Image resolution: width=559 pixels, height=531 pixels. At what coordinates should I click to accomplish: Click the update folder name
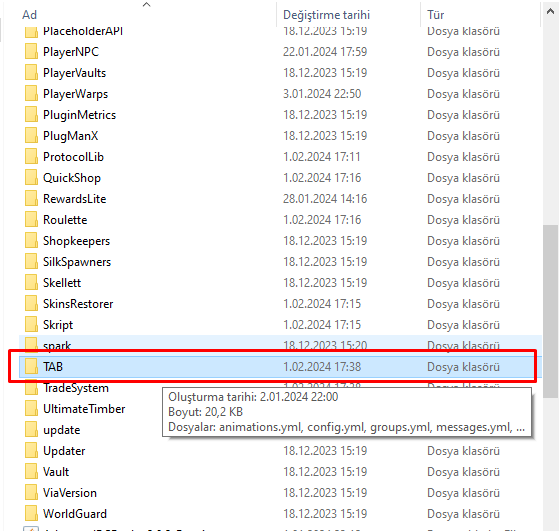(62, 430)
